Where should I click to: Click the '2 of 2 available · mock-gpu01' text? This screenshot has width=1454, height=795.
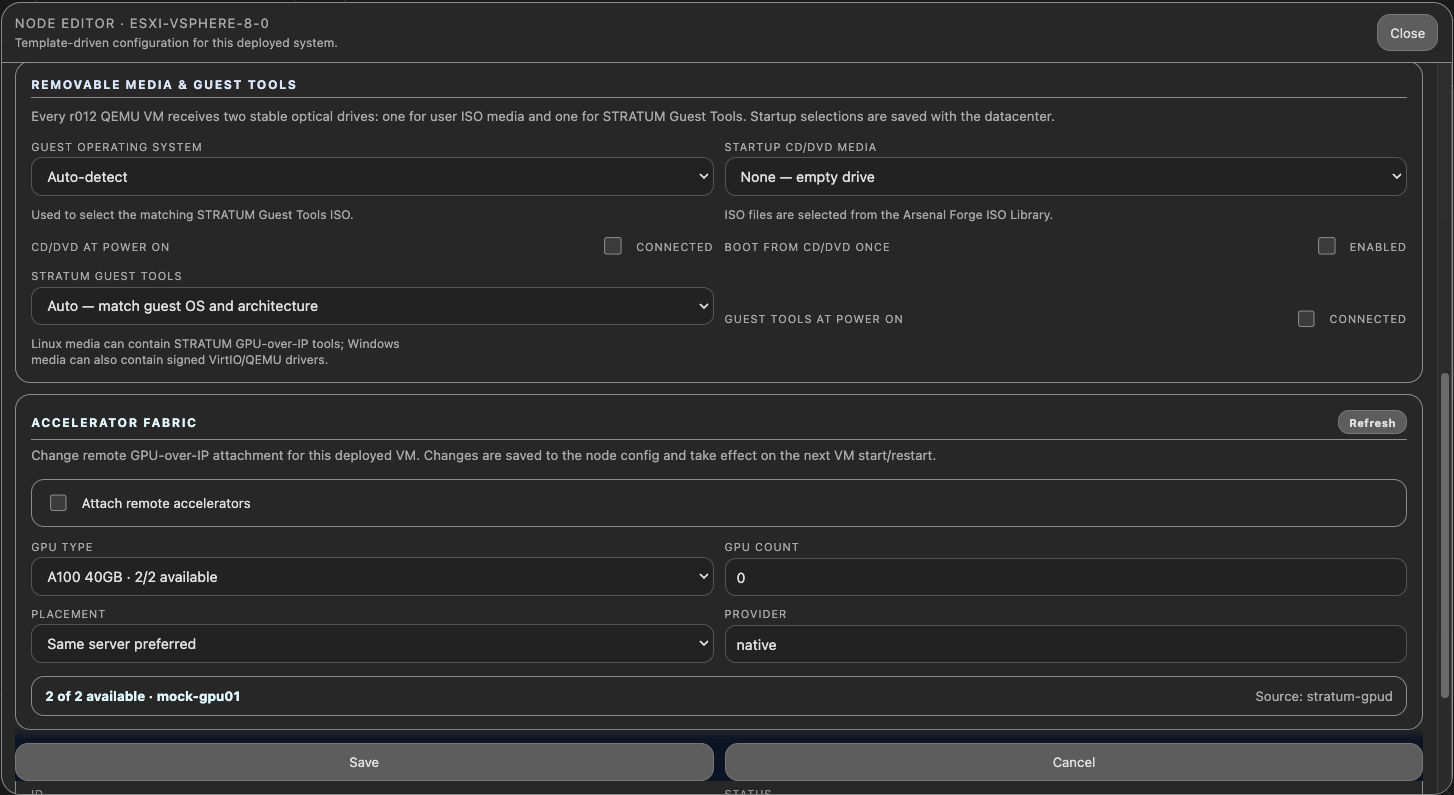point(143,696)
